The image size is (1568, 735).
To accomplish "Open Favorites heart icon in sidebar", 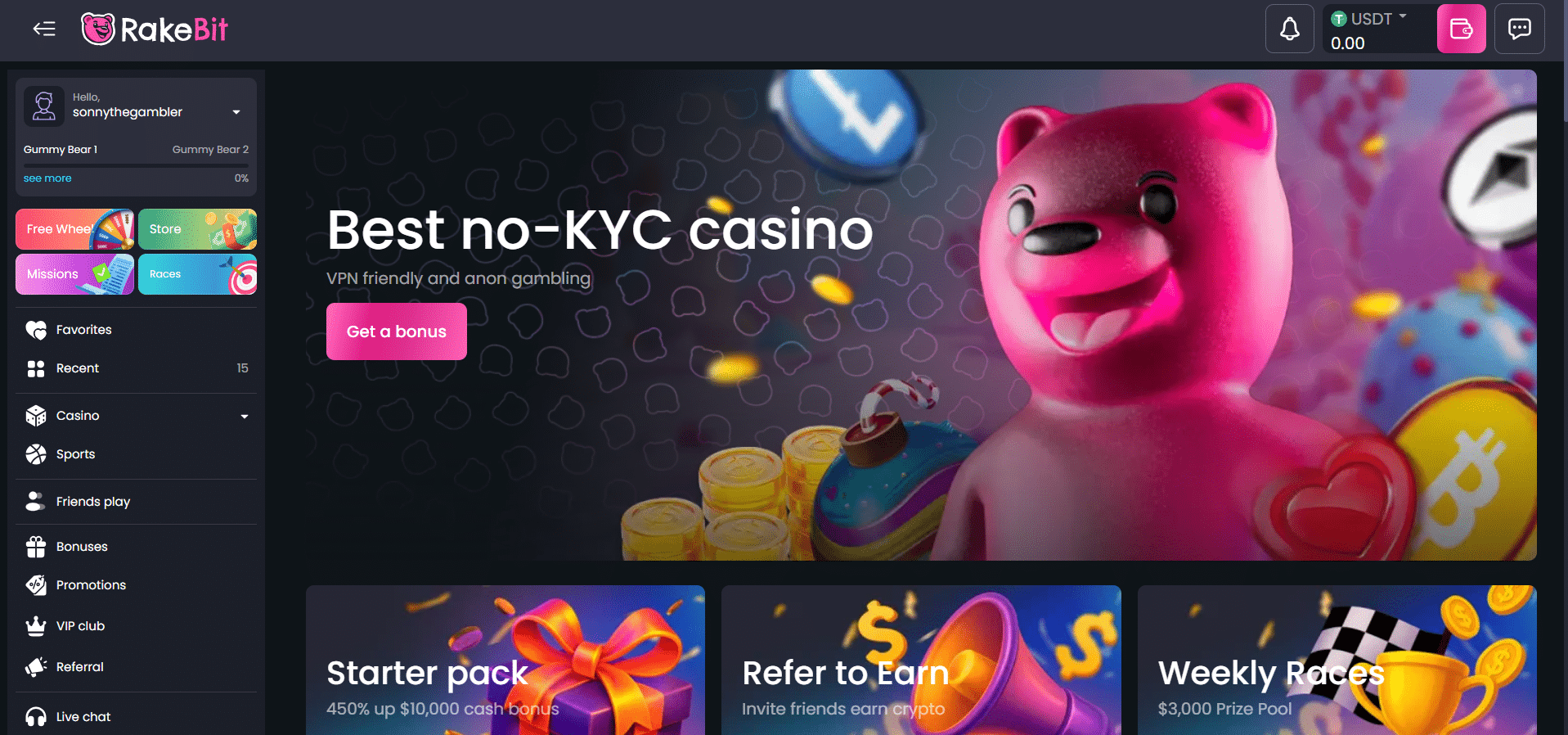I will pos(36,330).
